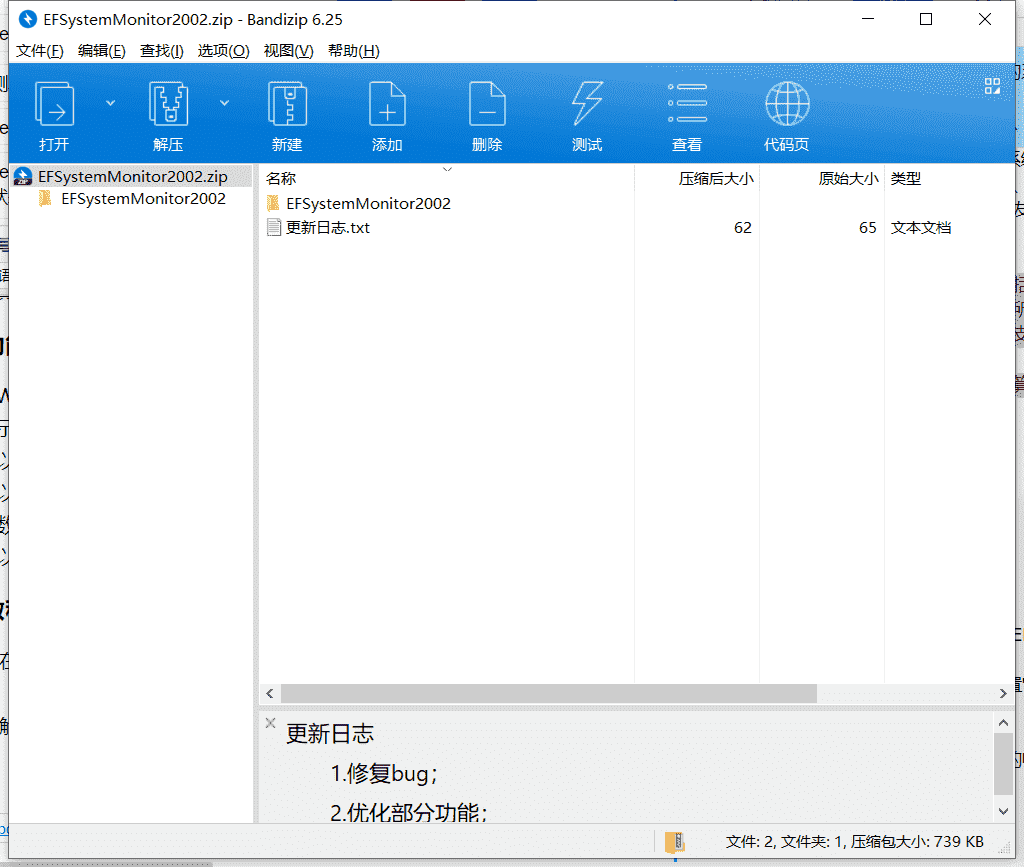Viewport: 1024px width, 867px height.
Task: Open the 查找(I) menu
Action: point(161,51)
